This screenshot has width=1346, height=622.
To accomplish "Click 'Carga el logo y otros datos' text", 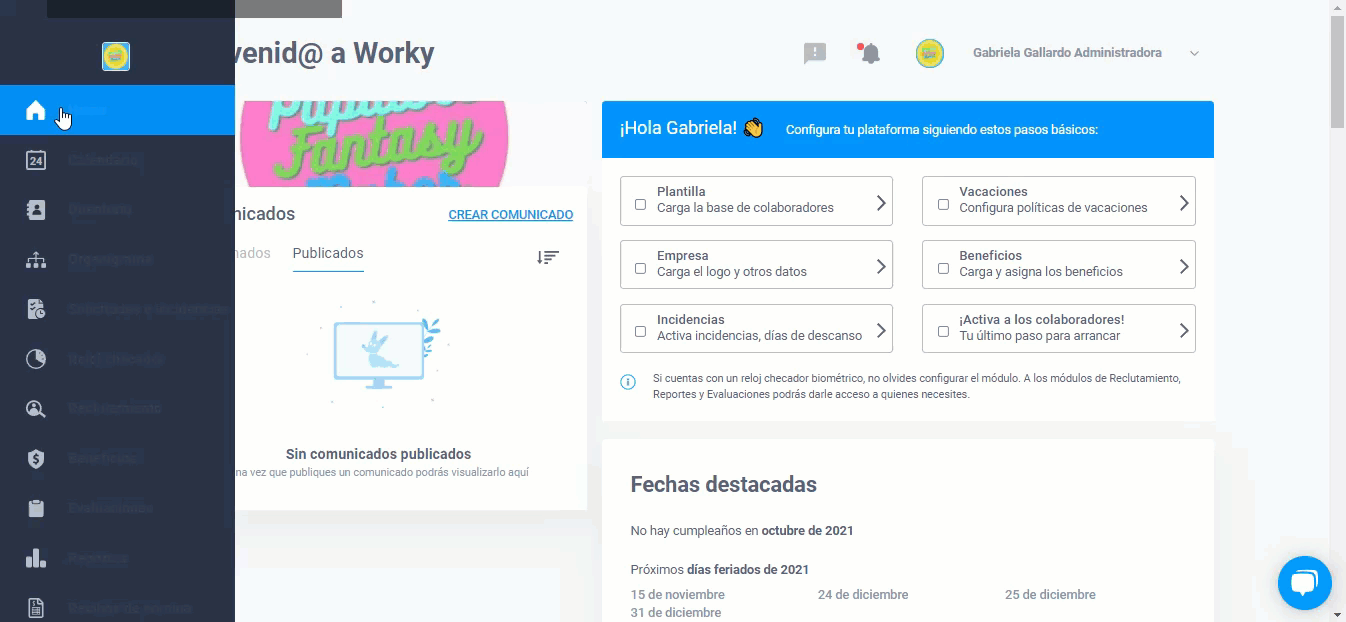I will tap(732, 272).
